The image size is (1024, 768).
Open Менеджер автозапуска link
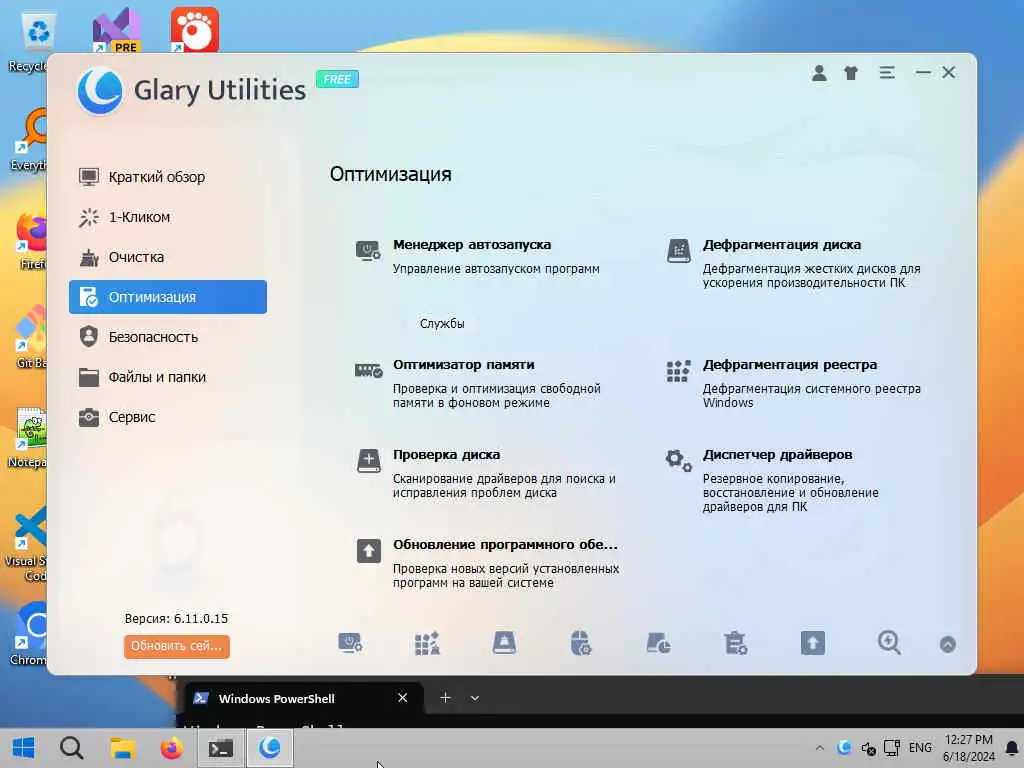coord(472,245)
